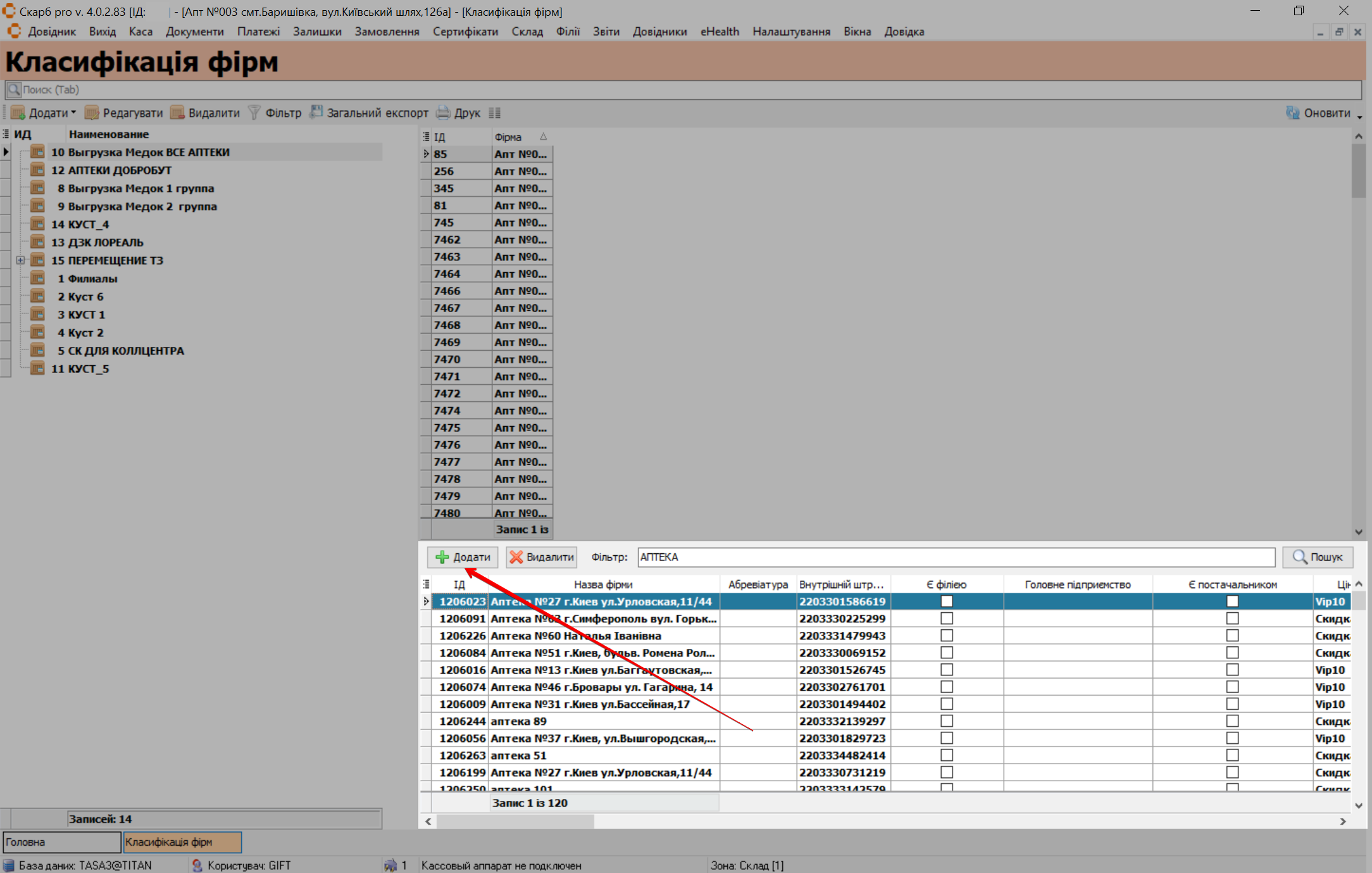Open the Фільтр funnel icon

(254, 113)
